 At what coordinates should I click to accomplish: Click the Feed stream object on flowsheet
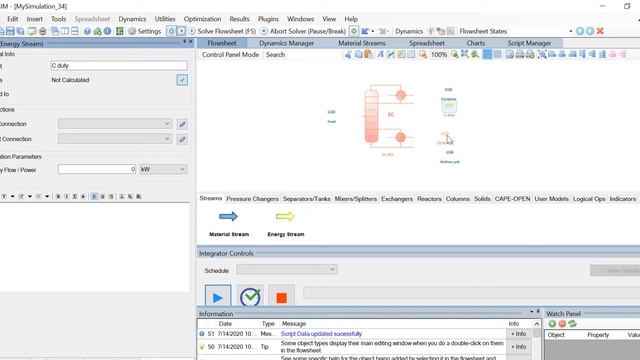[x=331, y=112]
